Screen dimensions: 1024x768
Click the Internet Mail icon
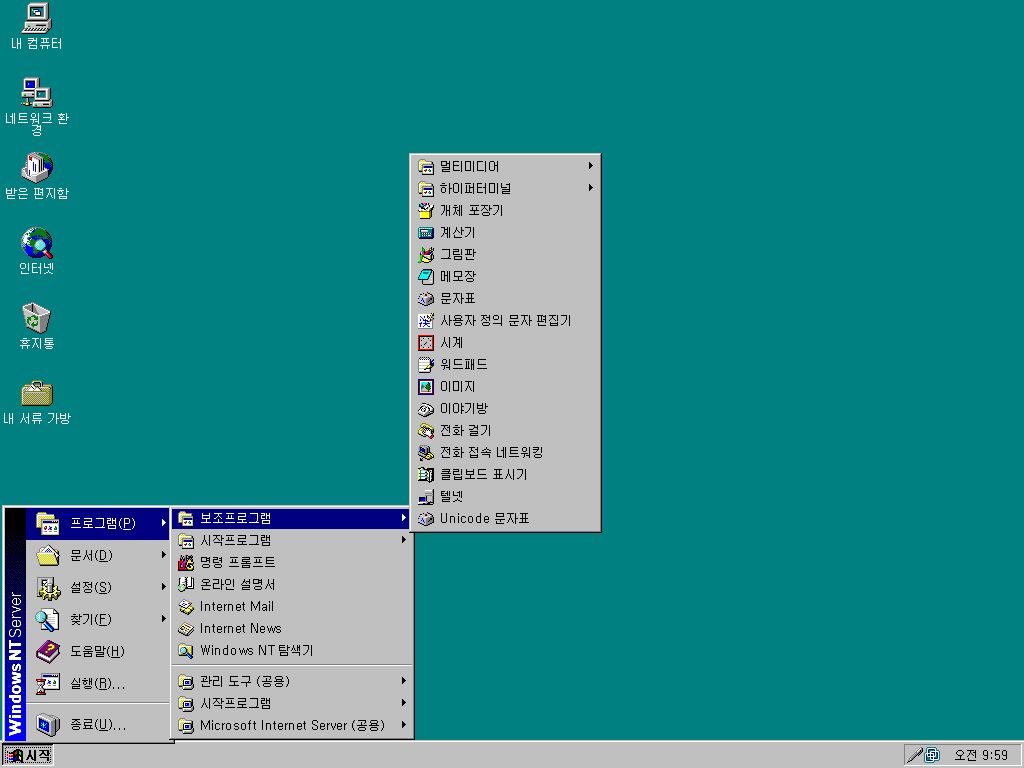coord(186,607)
